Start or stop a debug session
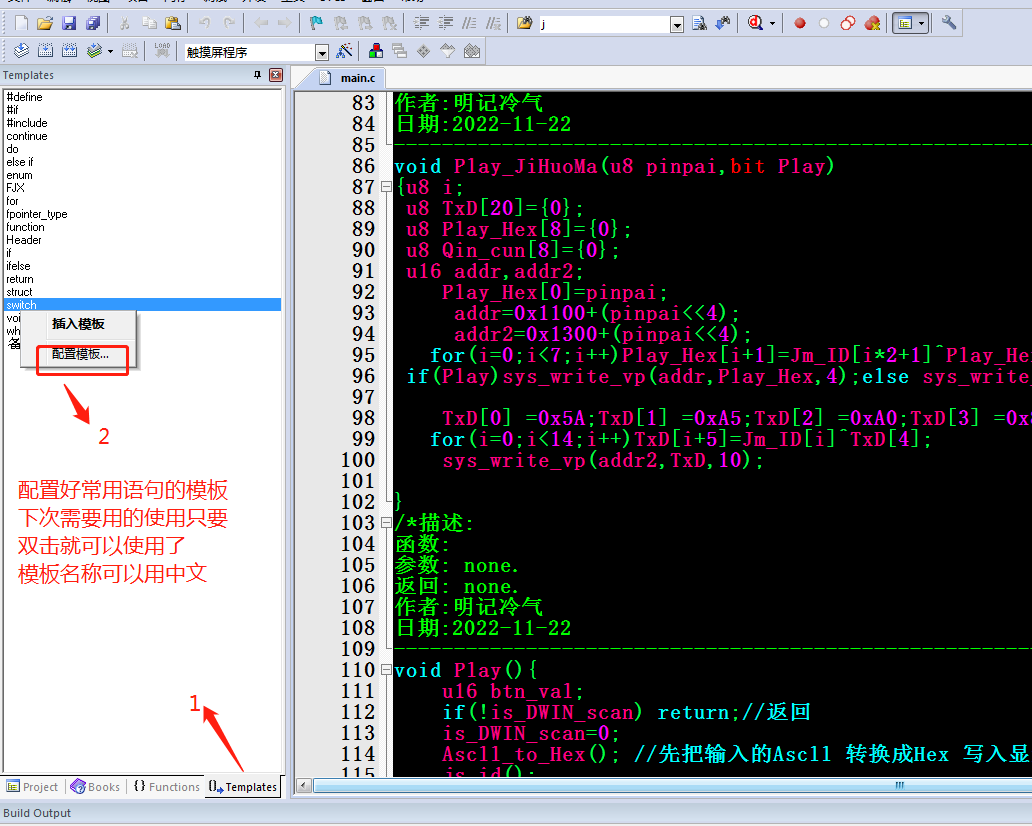The height and width of the screenshot is (826, 1032). [x=756, y=24]
